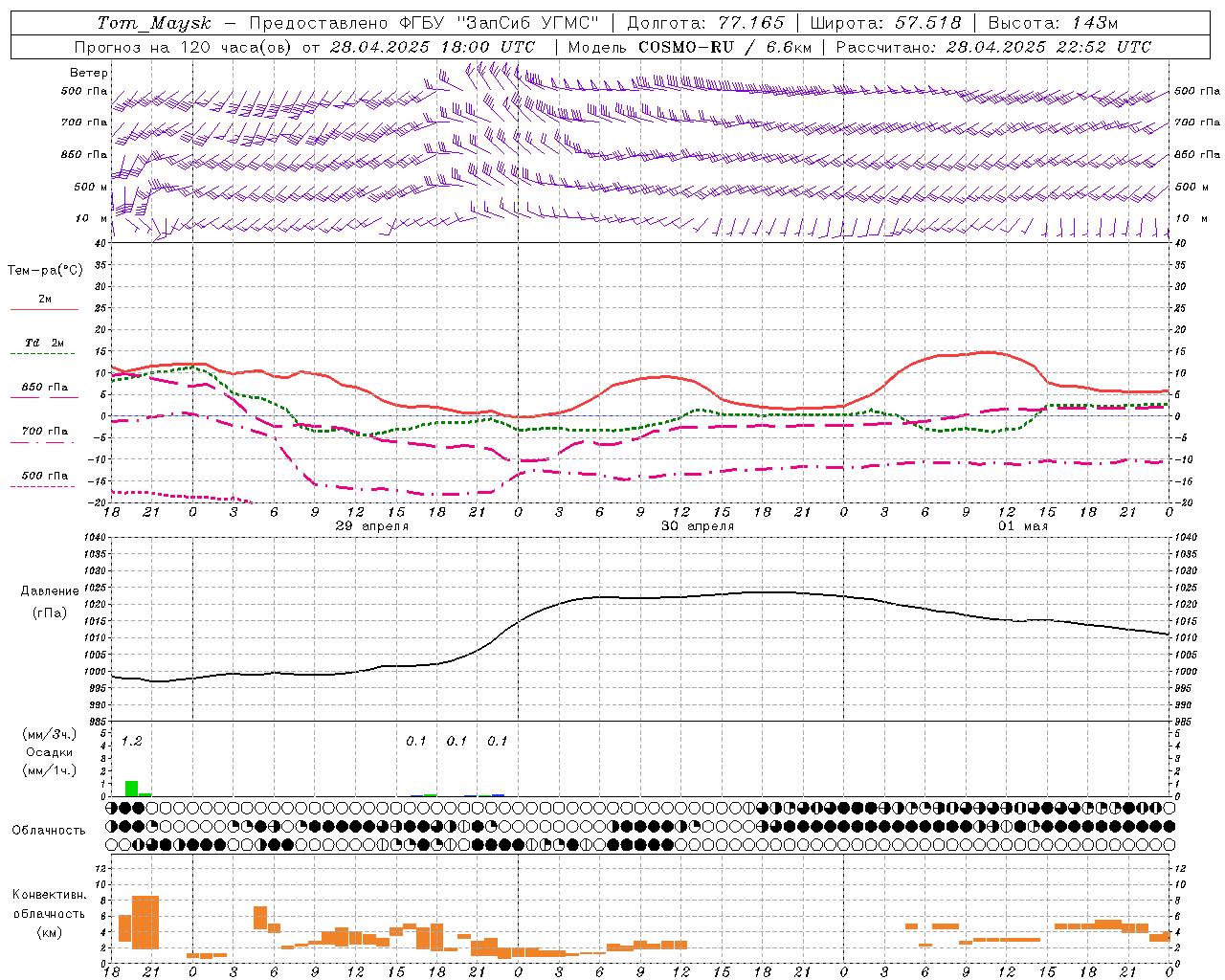Click the Модель COSMO-RU / 6.6км text

689,47
